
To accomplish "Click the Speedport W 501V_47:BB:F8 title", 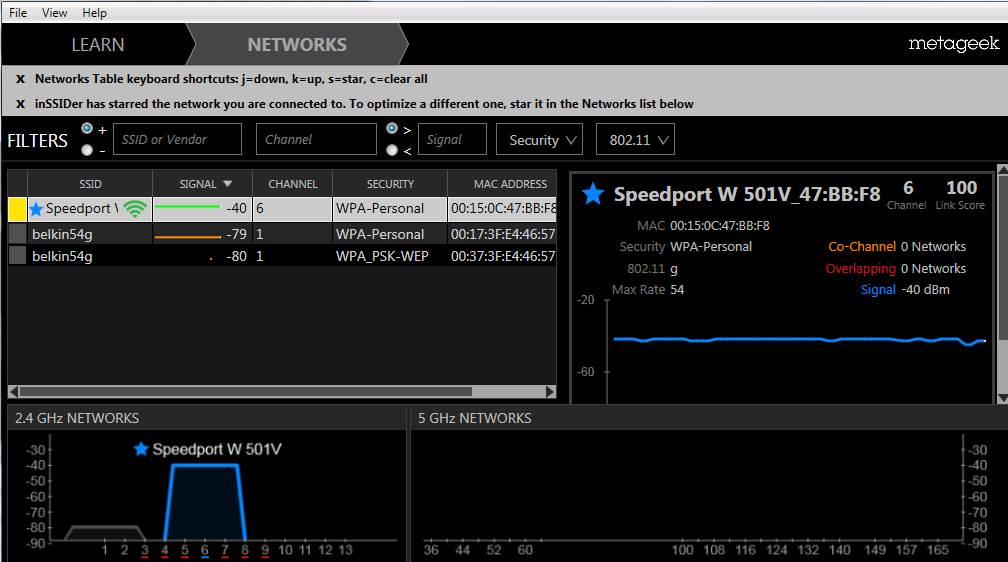I will pos(746,194).
